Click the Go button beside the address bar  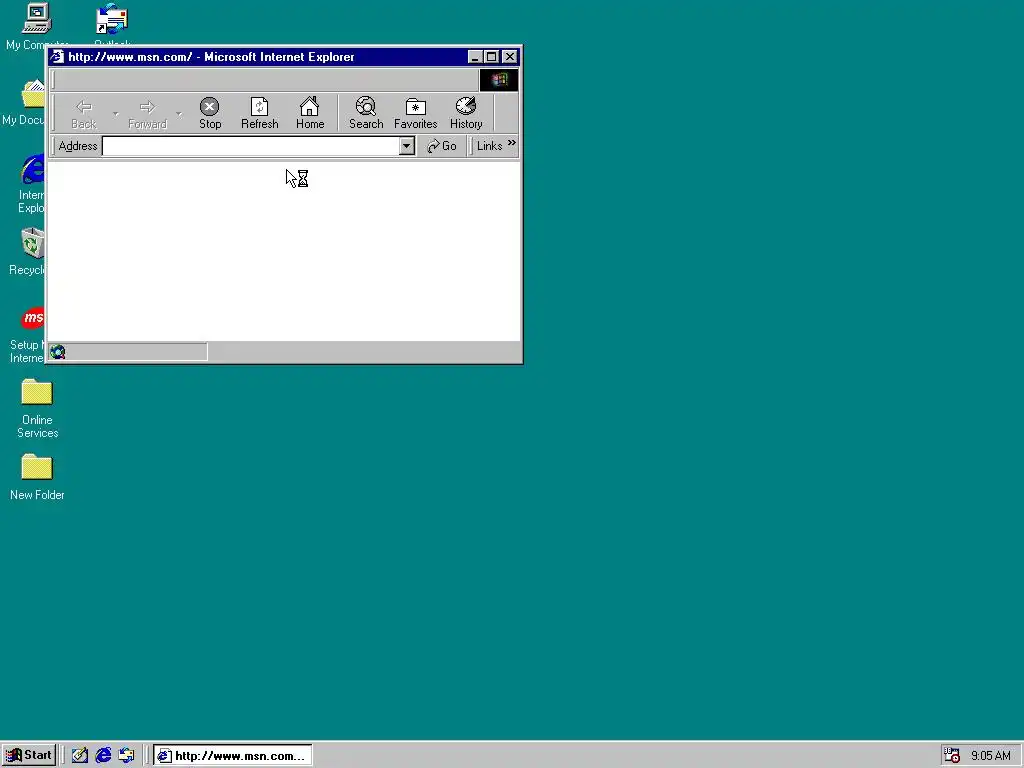tap(442, 146)
